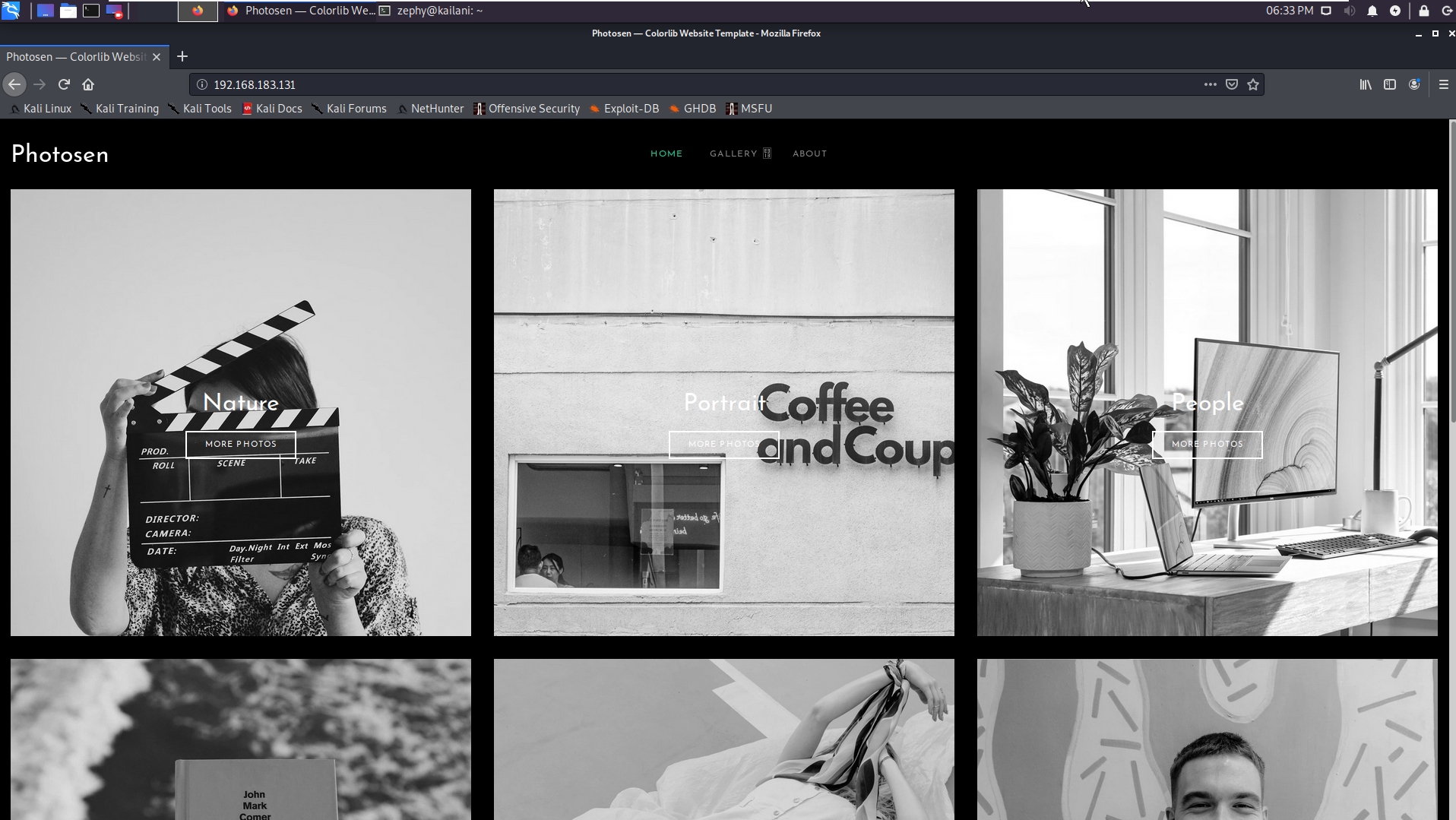Switch to zephy@kailani terminal window

[431, 11]
